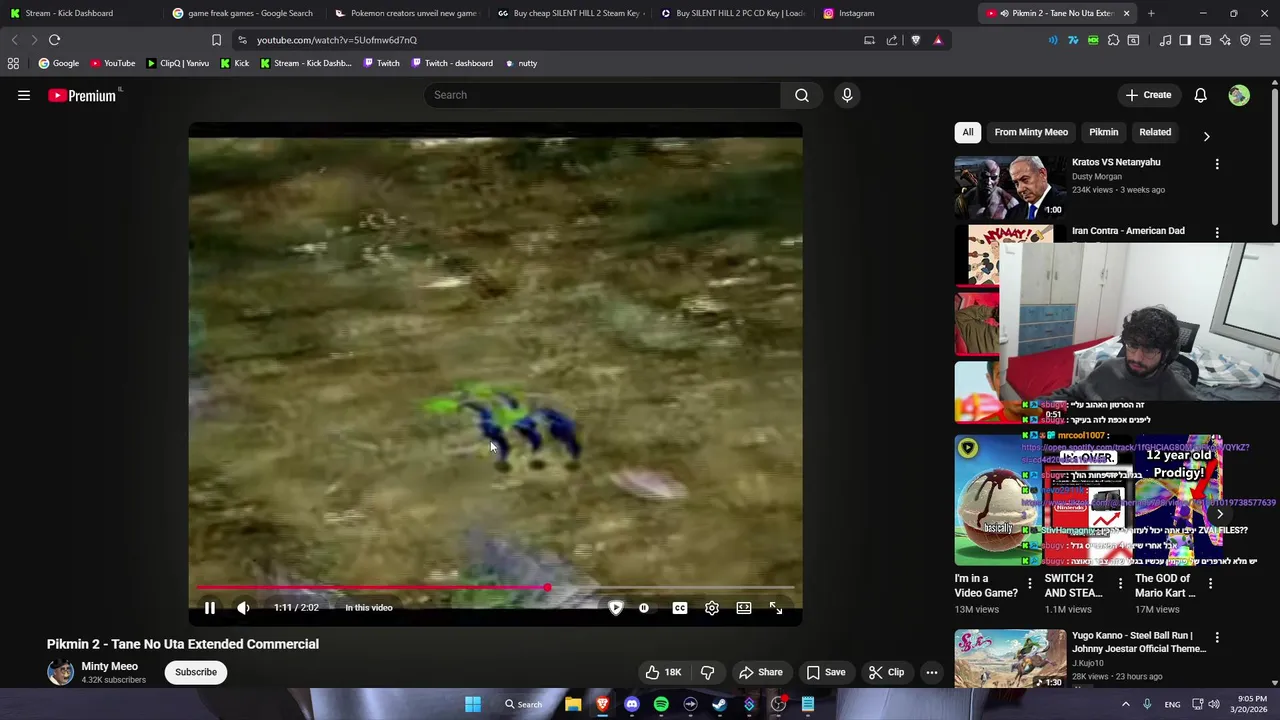Open options for the Yugo Kanno Steel Ball Run video
The image size is (1280, 720).
click(x=1217, y=637)
